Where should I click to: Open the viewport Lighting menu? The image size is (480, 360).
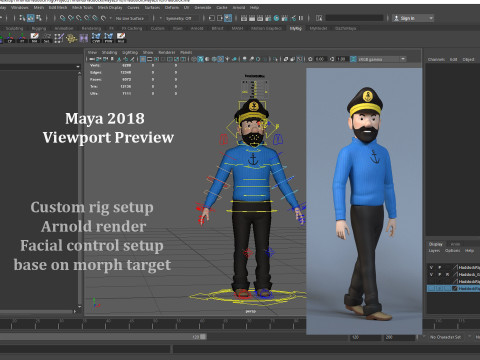point(130,52)
